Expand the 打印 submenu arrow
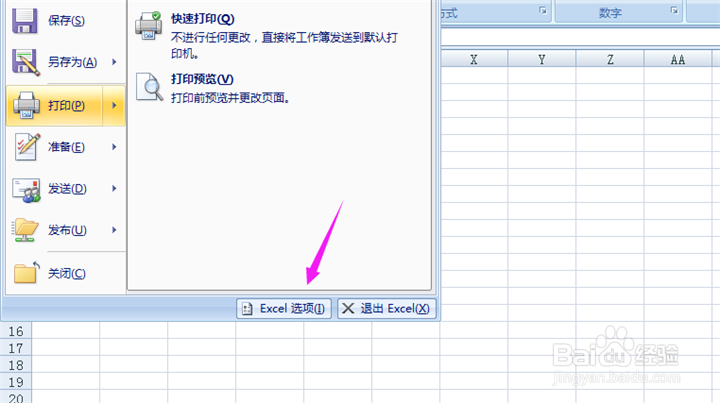Viewport: 720px width, 403px height. point(114,106)
